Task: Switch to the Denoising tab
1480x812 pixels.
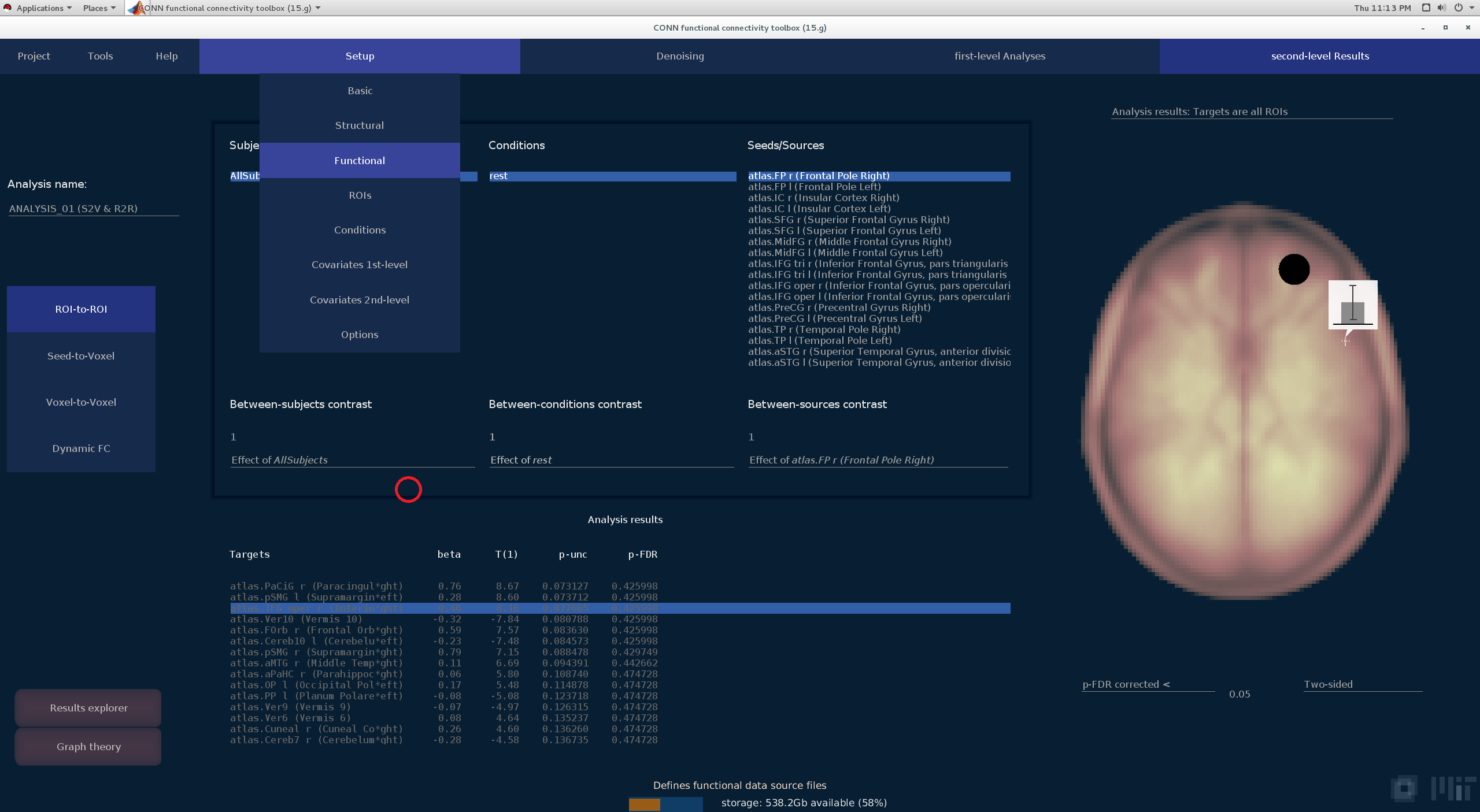Action: point(680,56)
